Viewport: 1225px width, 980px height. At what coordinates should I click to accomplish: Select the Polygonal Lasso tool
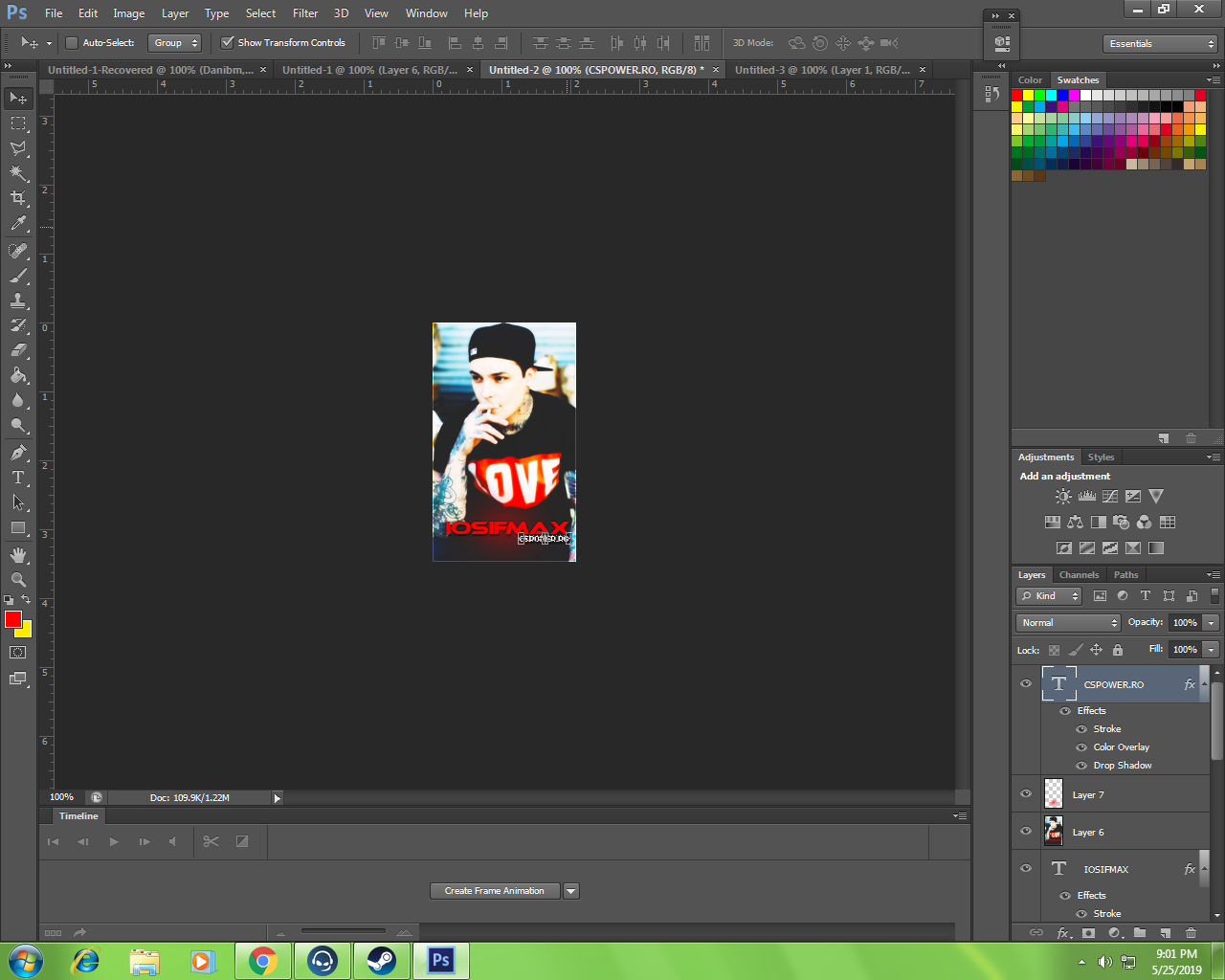pyautogui.click(x=18, y=148)
